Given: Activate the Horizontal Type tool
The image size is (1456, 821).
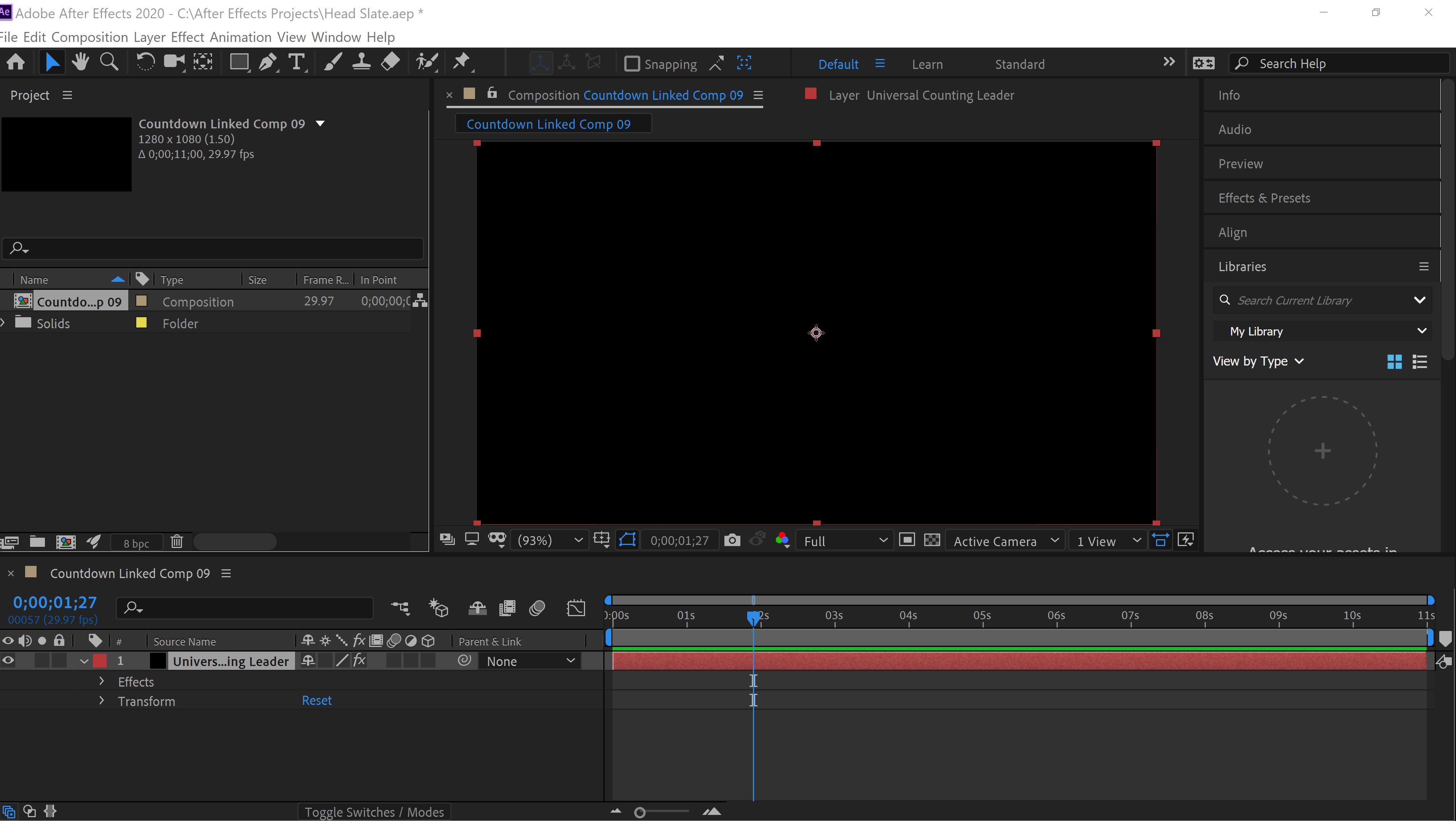Looking at the screenshot, I should 297,62.
